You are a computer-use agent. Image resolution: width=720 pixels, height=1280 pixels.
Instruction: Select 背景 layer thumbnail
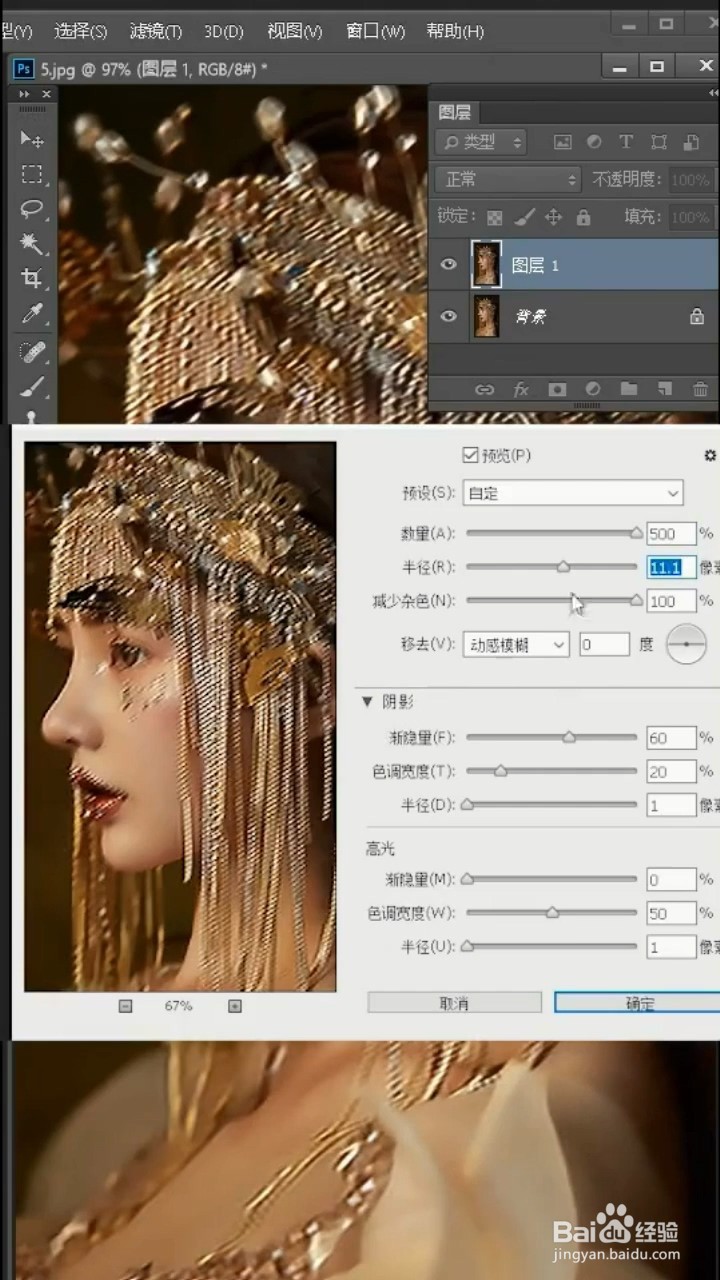[486, 316]
